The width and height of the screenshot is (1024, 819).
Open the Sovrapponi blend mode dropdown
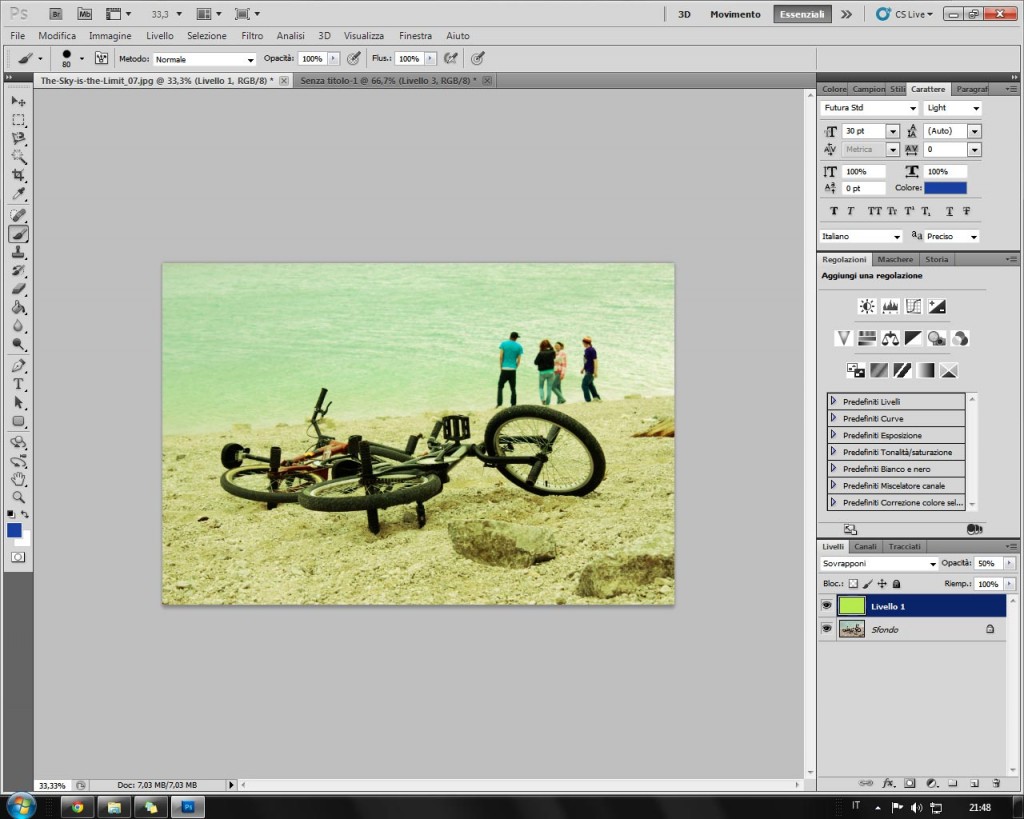click(x=880, y=564)
